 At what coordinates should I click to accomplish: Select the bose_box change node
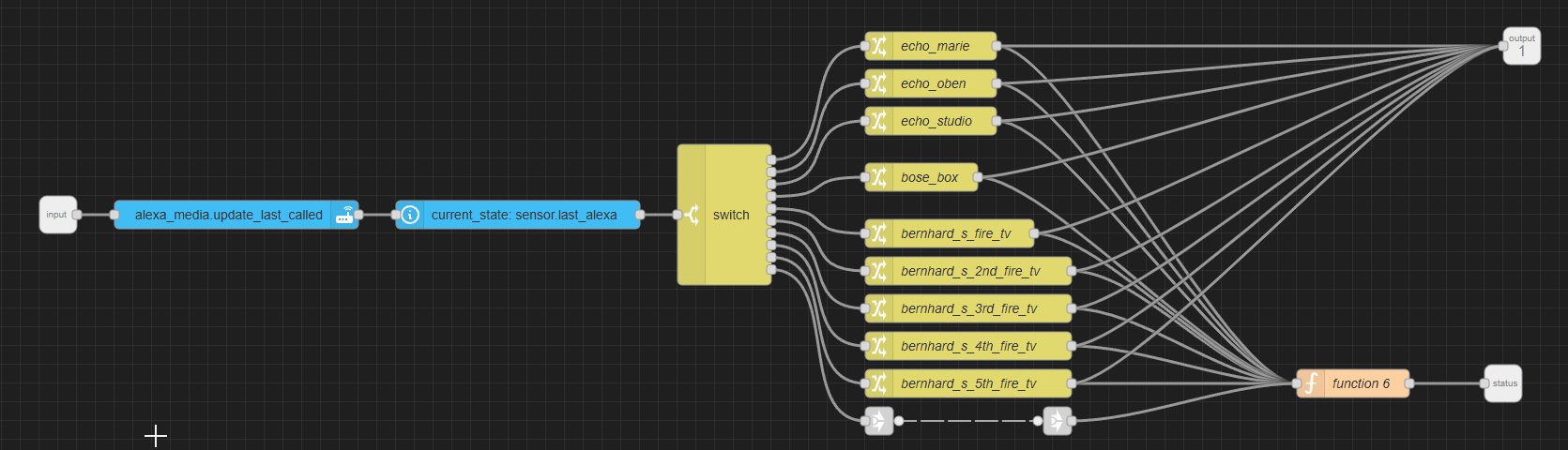[929, 177]
